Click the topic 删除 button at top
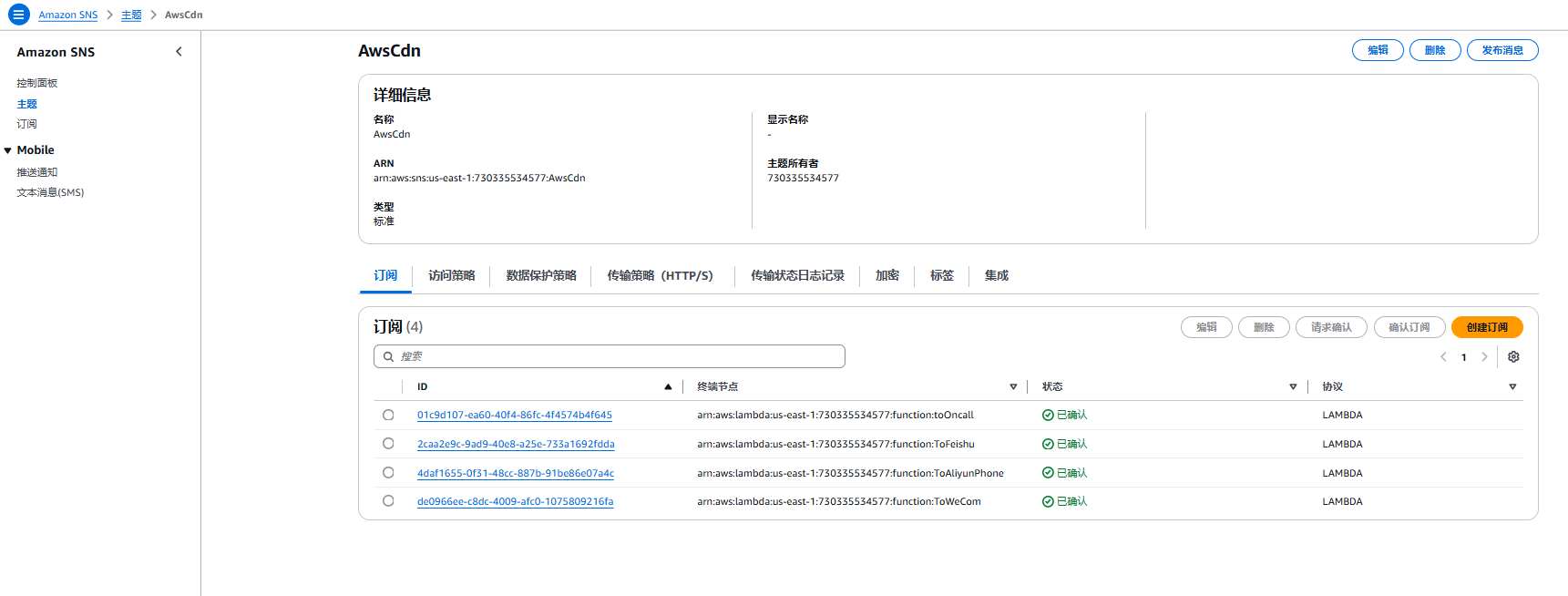Screen dimensions: 1568x596 tap(1435, 50)
